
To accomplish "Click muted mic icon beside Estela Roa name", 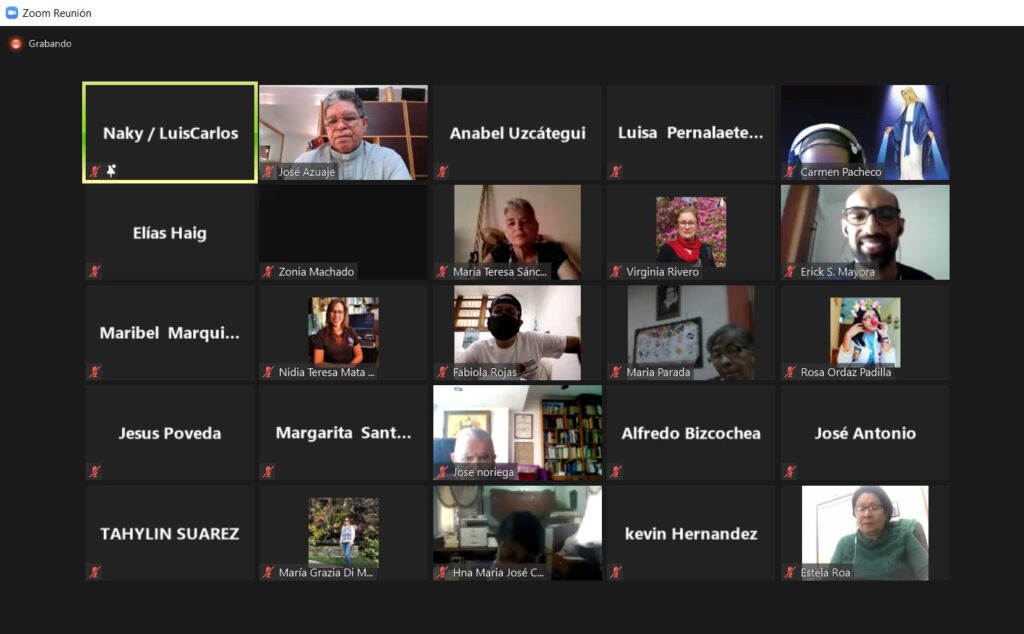I will [x=790, y=573].
